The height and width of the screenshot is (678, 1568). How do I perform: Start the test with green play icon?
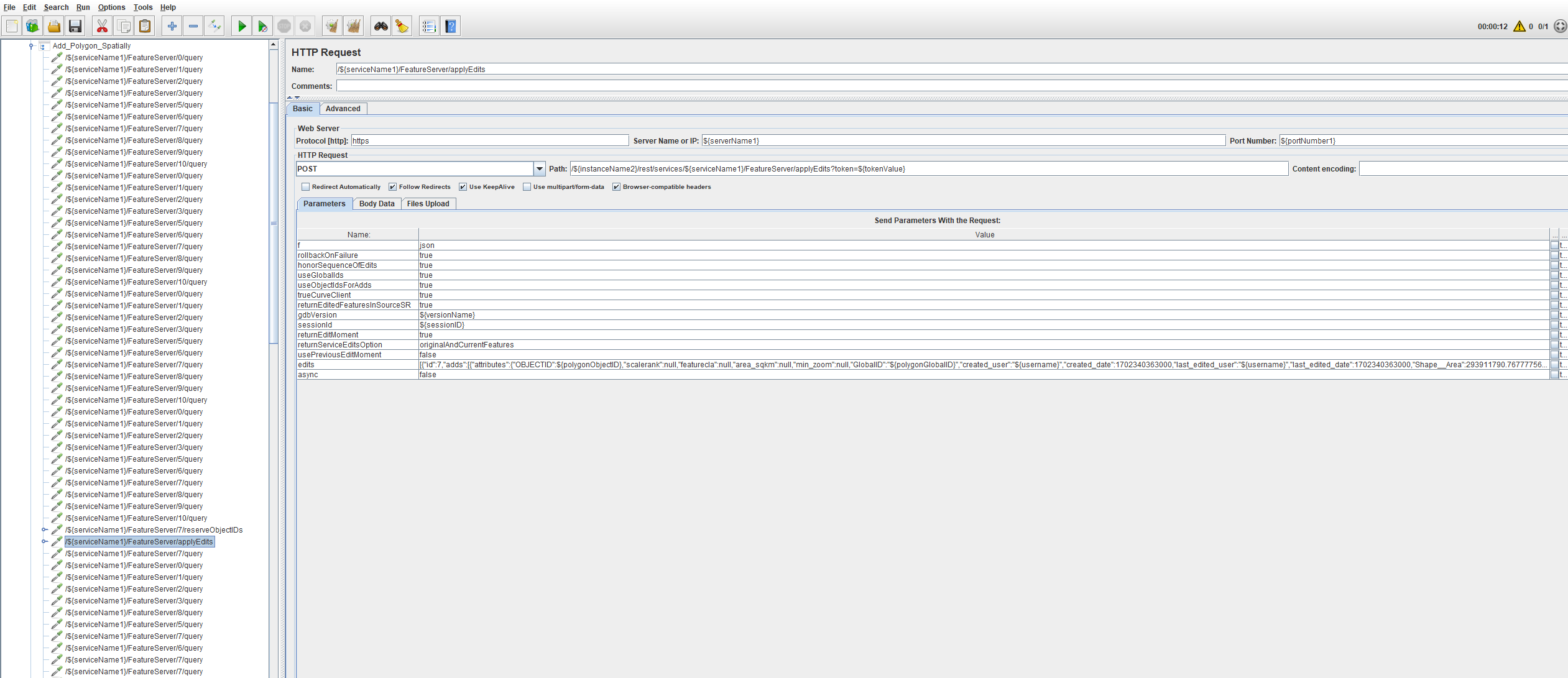pyautogui.click(x=242, y=26)
